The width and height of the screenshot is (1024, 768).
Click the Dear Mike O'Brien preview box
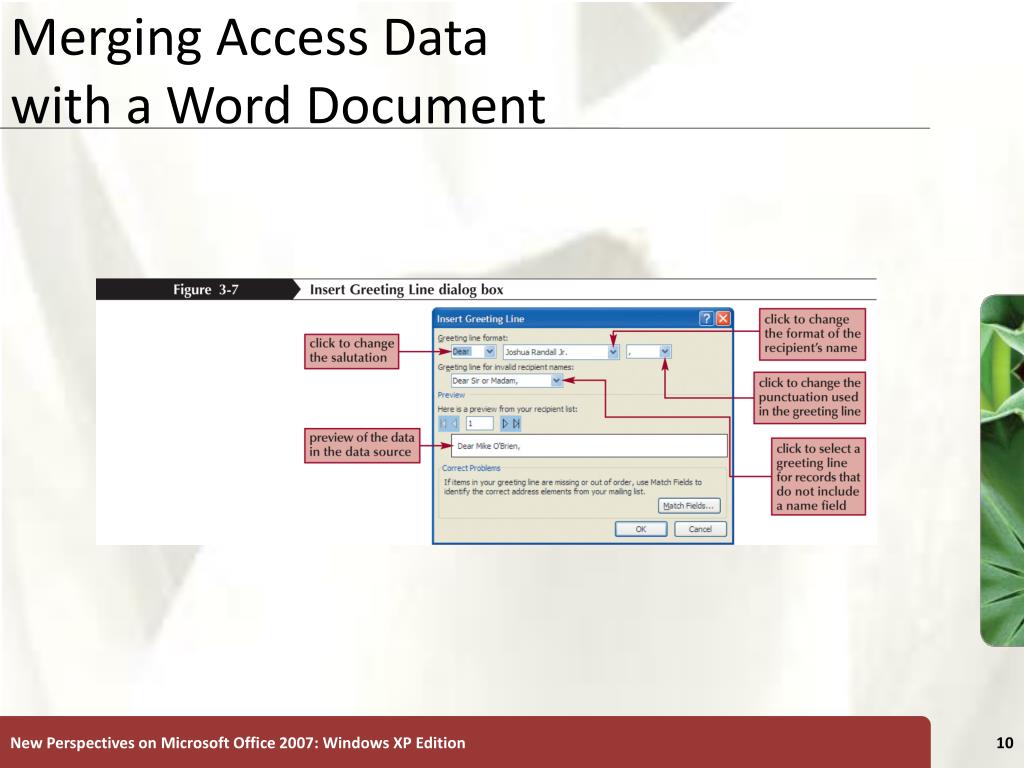point(589,446)
